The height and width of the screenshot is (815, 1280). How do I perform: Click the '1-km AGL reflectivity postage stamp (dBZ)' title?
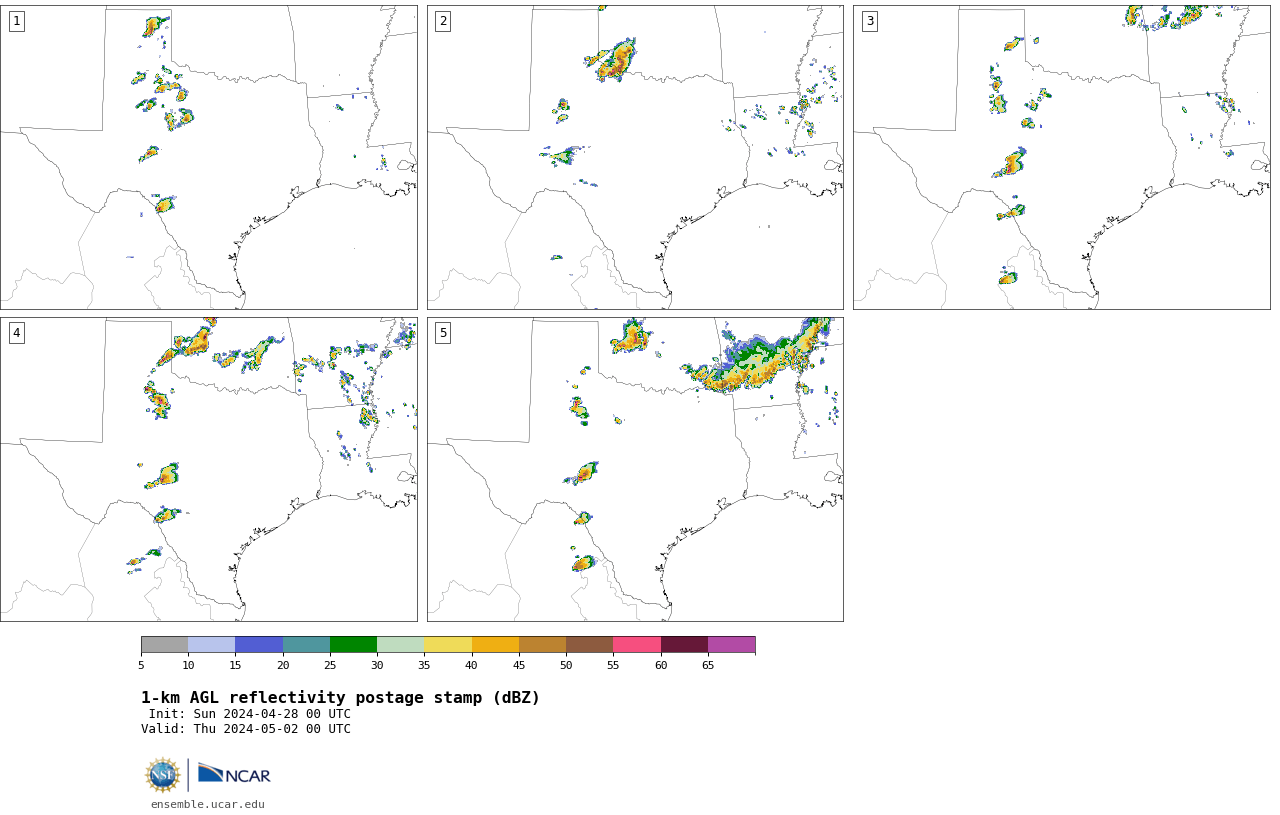[340, 698]
